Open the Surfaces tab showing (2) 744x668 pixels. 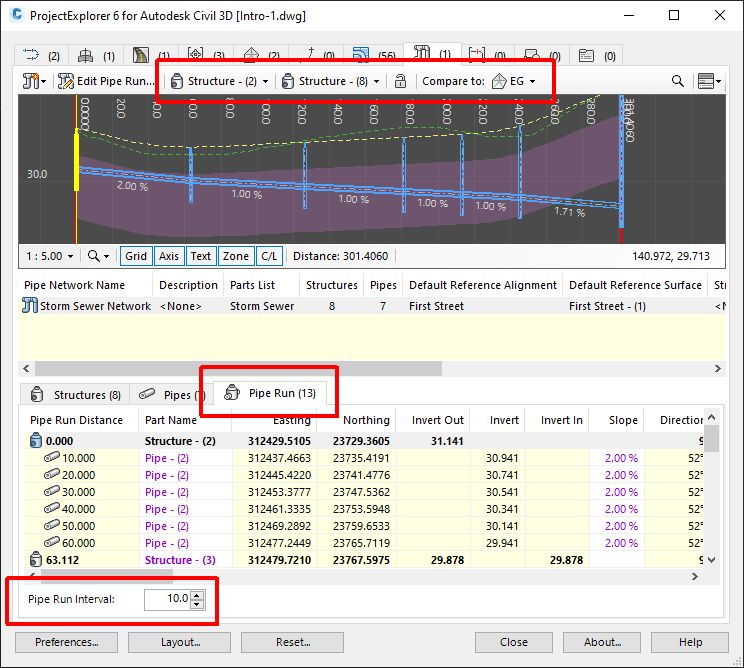click(x=261, y=56)
